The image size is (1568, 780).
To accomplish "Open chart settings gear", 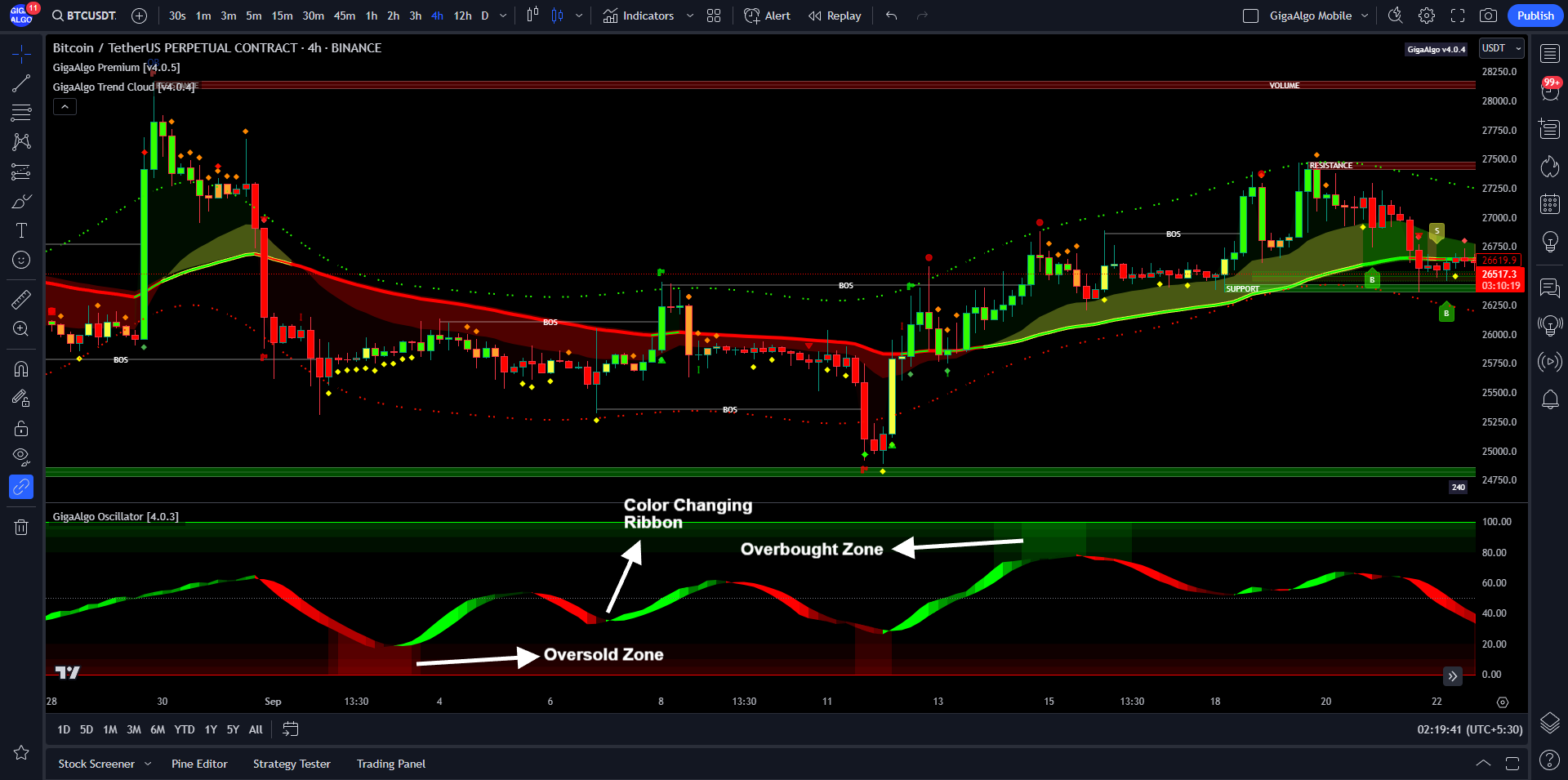I will 1426,16.
